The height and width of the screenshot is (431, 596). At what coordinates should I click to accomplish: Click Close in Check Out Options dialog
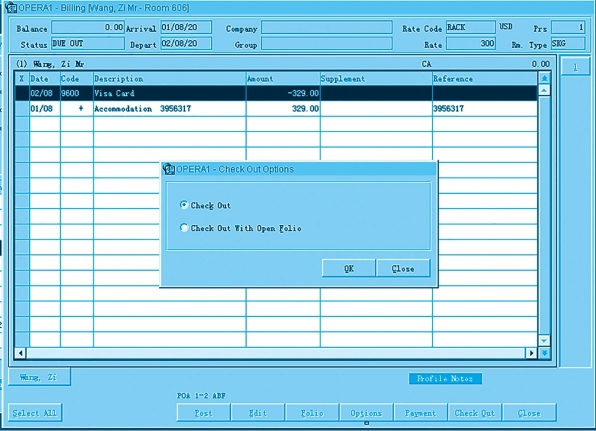403,268
